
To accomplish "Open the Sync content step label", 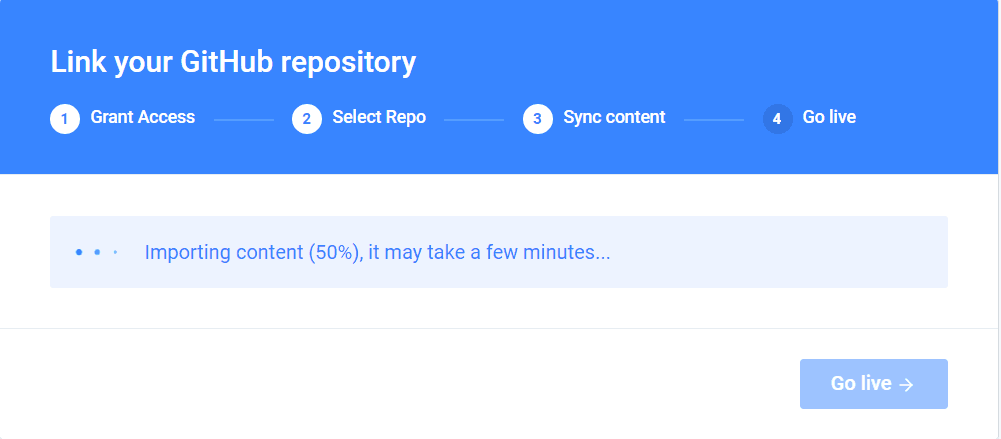I will (x=614, y=118).
